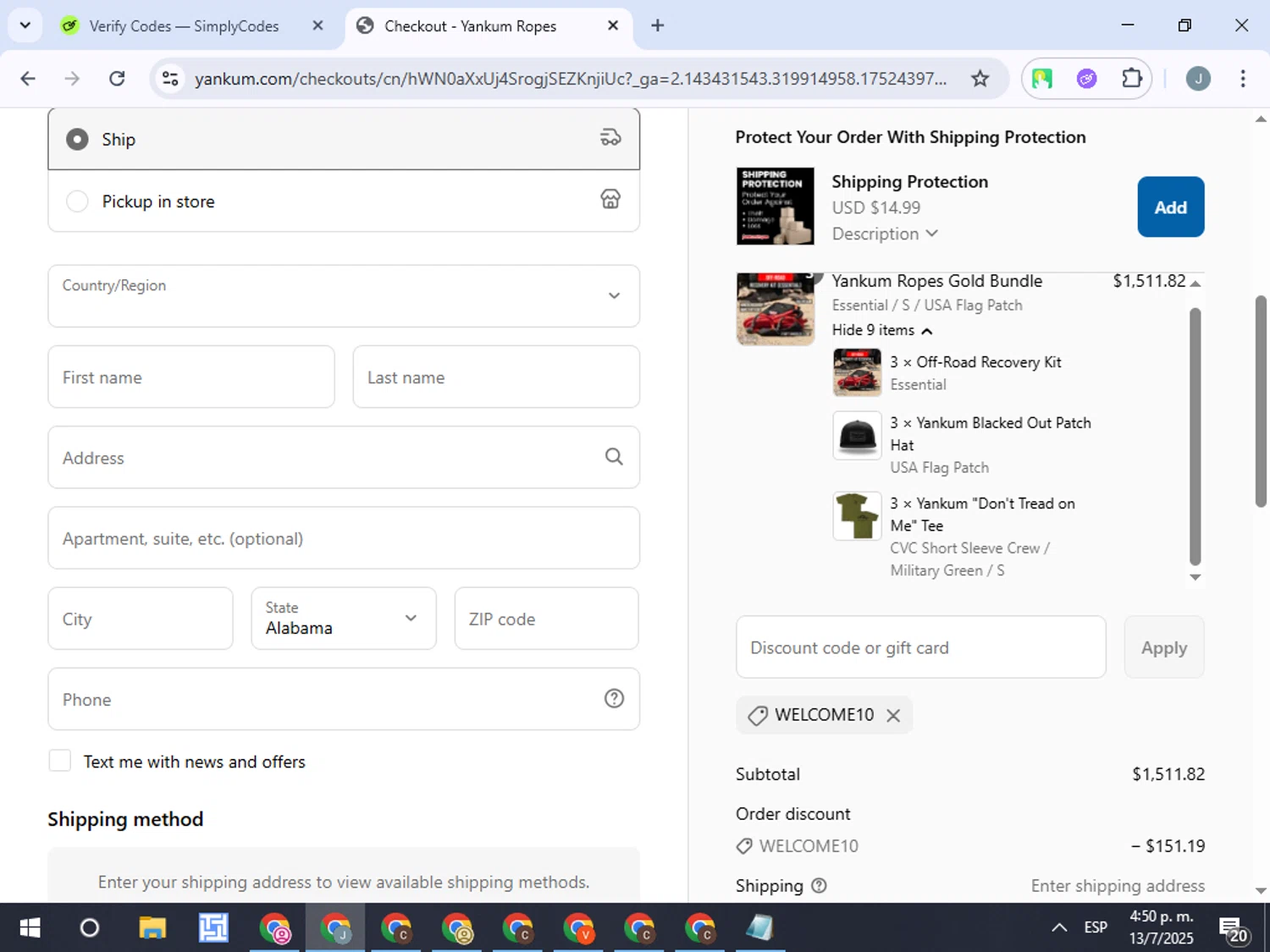Close the Checkout - Yankum Ropes tab
1270x952 pixels.
coord(613,25)
